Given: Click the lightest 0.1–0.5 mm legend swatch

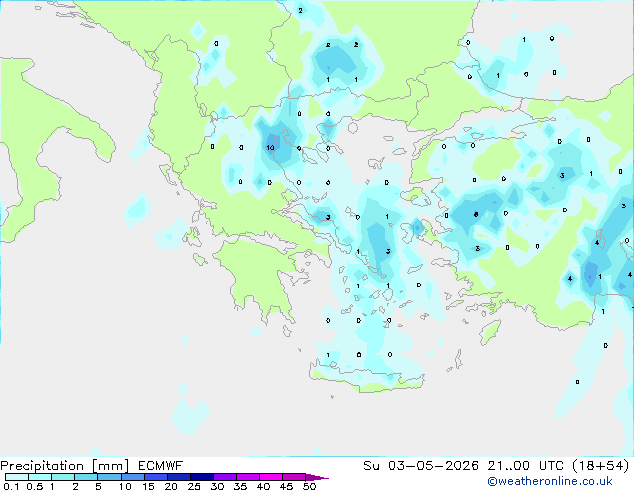Looking at the screenshot, I should 17,477.
